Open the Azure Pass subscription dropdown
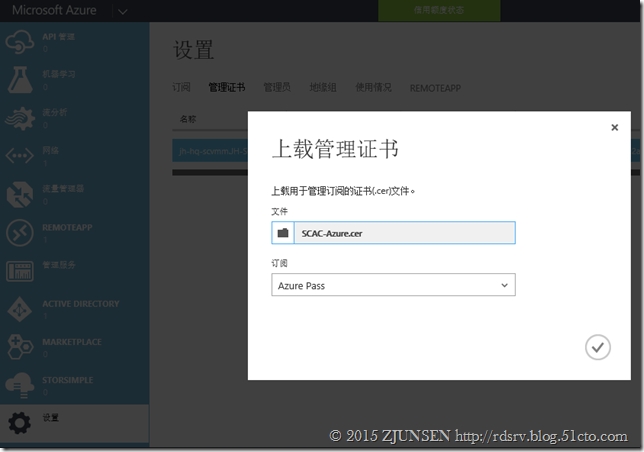 [x=393, y=285]
